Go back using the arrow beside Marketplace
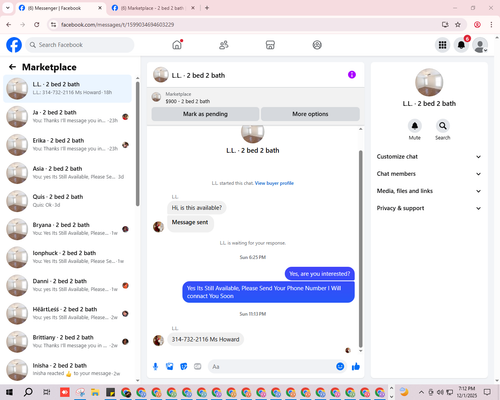The width and height of the screenshot is (500, 400). point(12,67)
